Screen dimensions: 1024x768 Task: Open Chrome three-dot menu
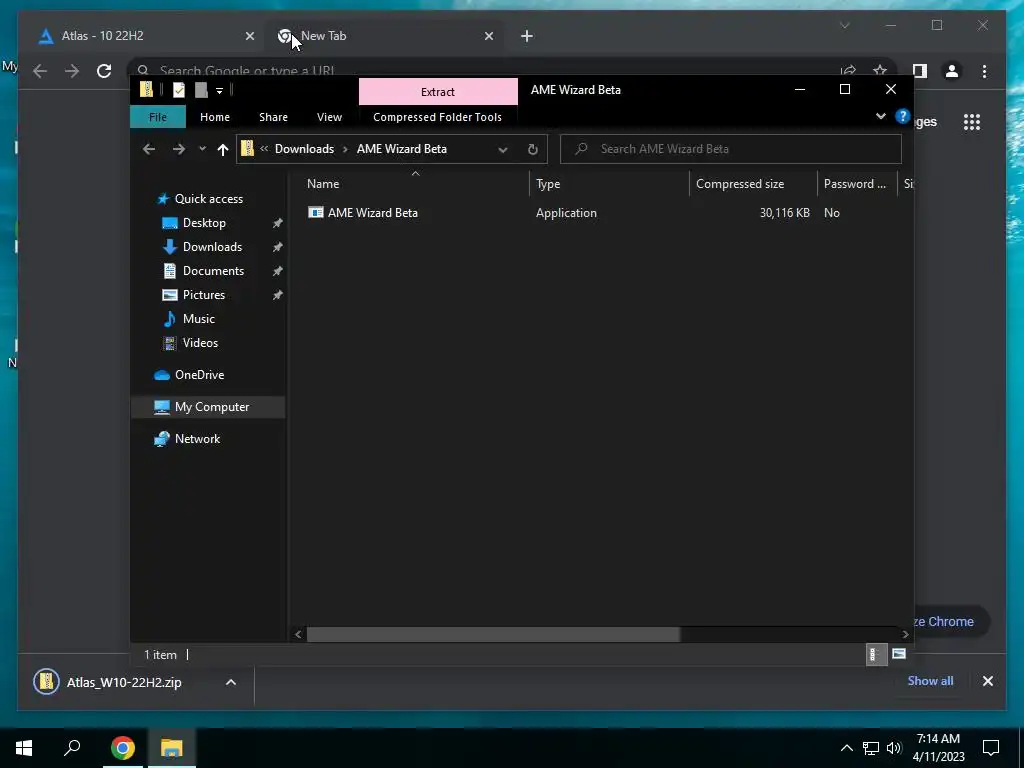click(984, 71)
